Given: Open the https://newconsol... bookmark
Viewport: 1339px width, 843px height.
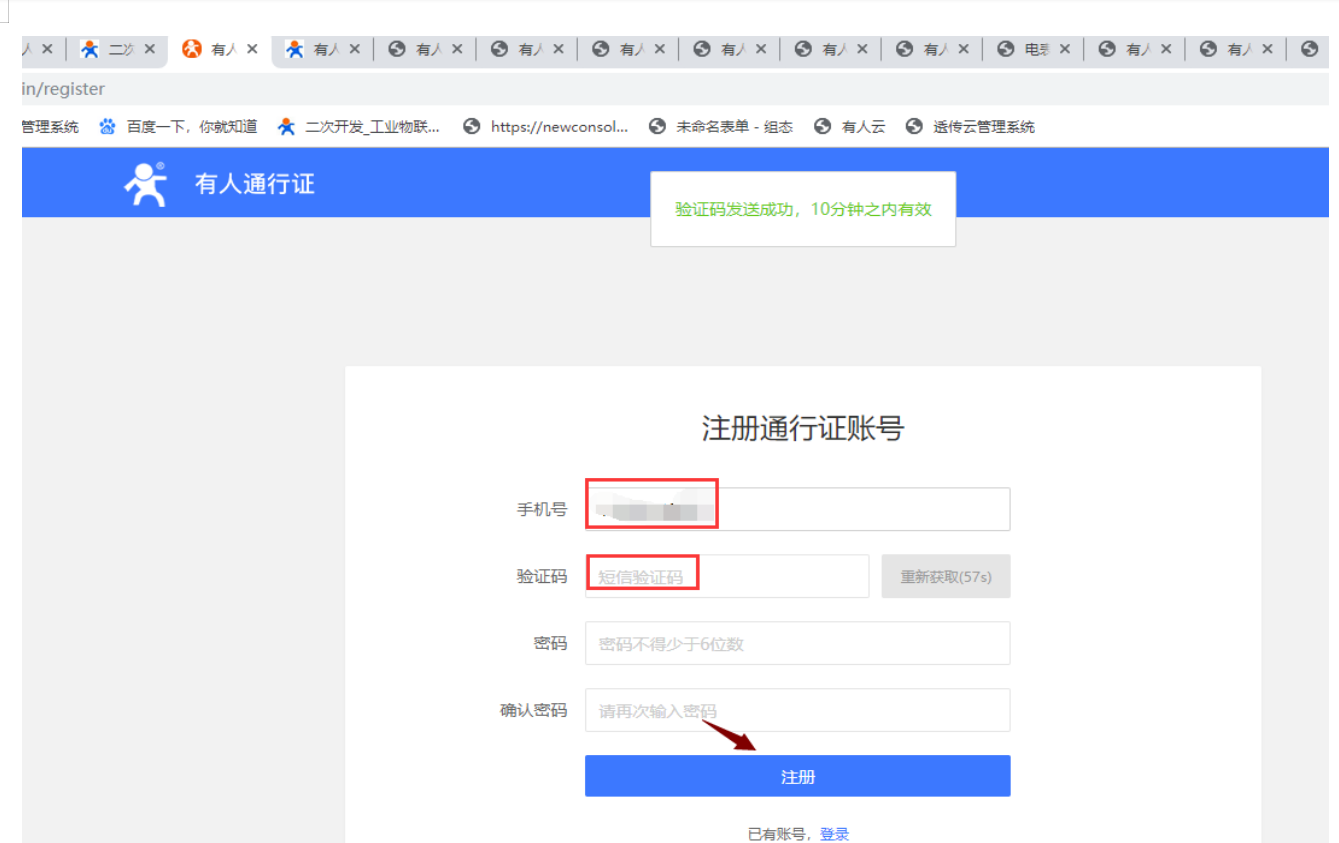Looking at the screenshot, I should pyautogui.click(x=546, y=127).
